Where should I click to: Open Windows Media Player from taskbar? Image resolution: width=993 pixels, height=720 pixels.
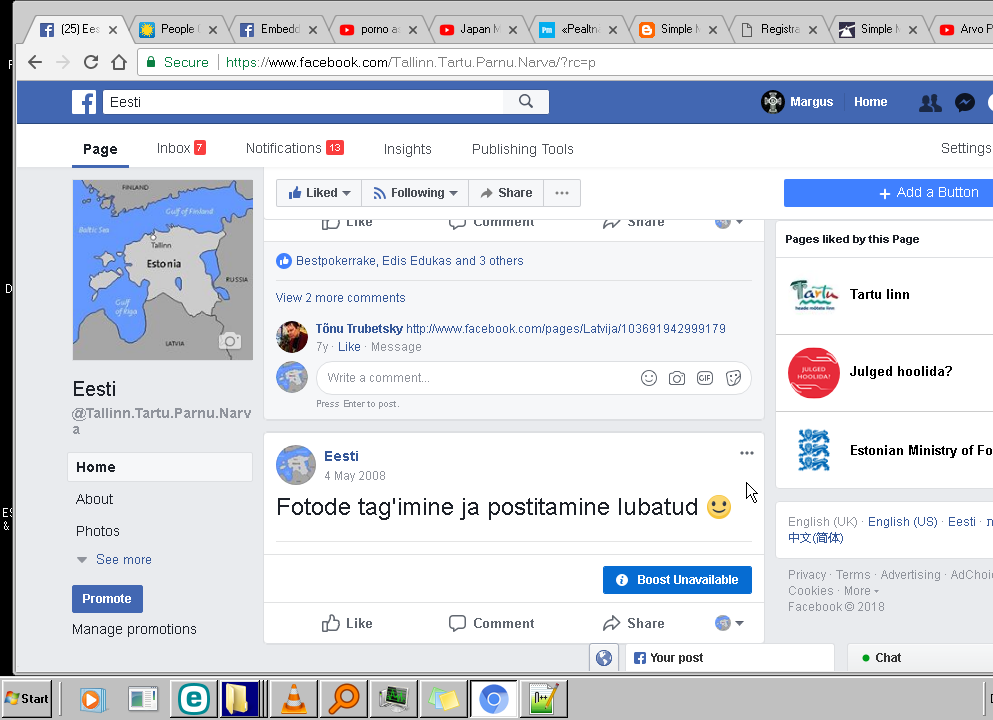(92, 699)
